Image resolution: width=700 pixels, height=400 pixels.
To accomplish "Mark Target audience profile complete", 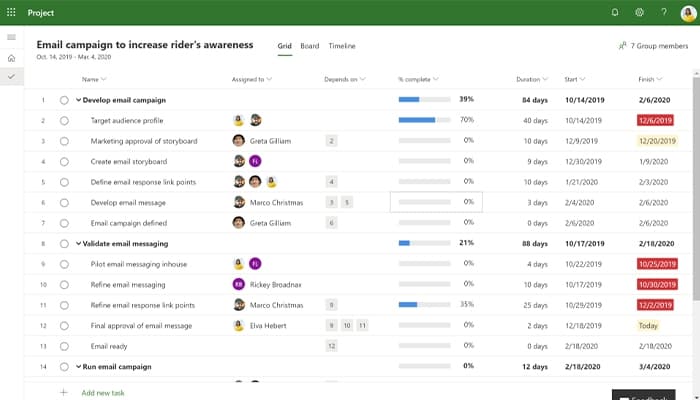I will pos(64,121).
